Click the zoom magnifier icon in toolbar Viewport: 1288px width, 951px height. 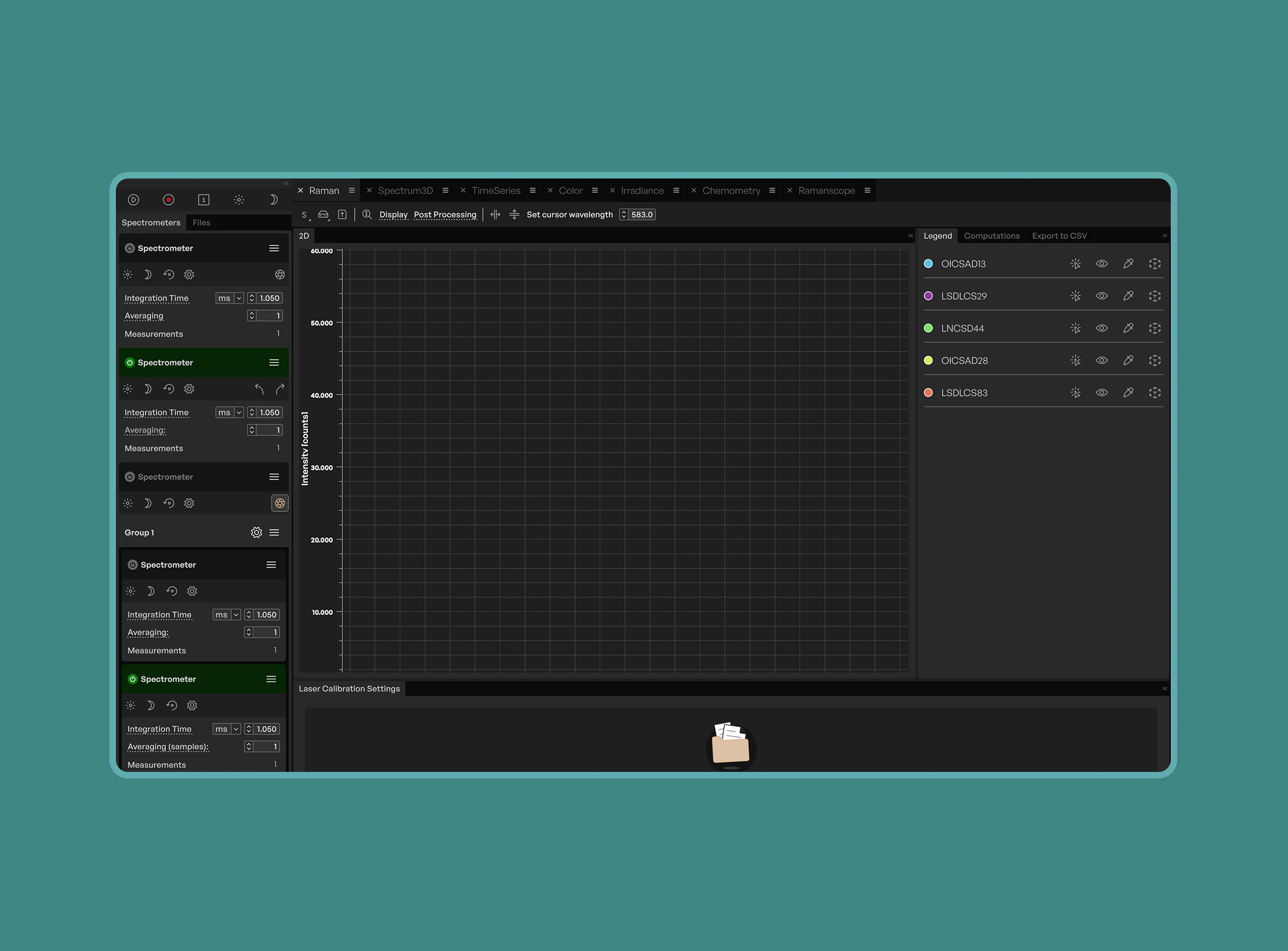click(367, 214)
